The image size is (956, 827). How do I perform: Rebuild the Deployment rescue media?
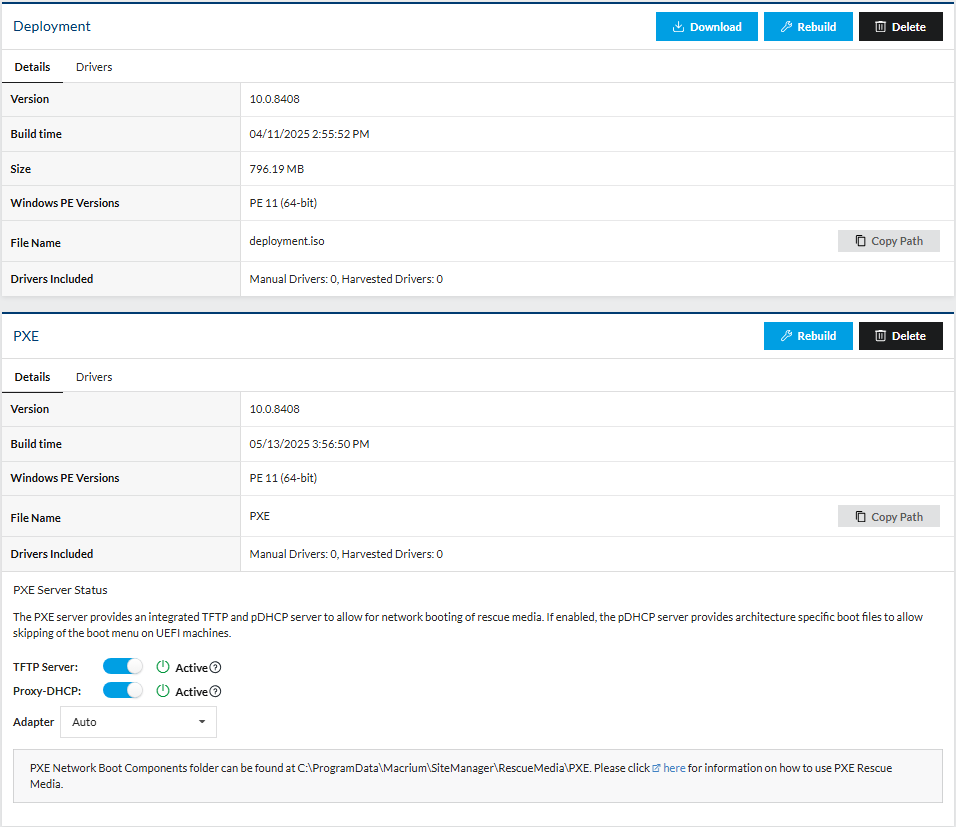click(x=808, y=27)
